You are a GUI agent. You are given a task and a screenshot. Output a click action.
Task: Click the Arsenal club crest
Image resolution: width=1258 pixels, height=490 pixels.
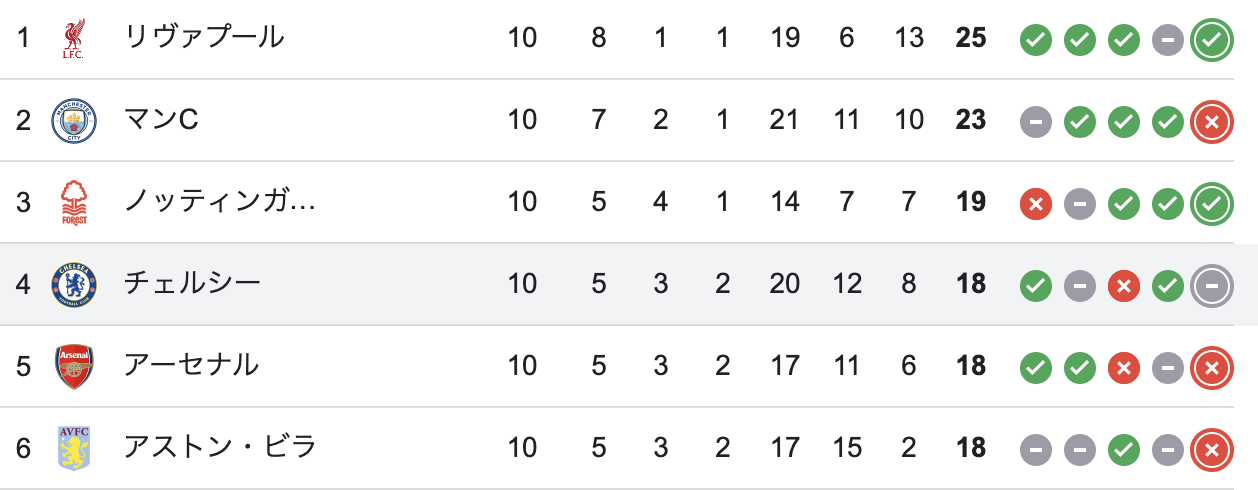click(74, 367)
